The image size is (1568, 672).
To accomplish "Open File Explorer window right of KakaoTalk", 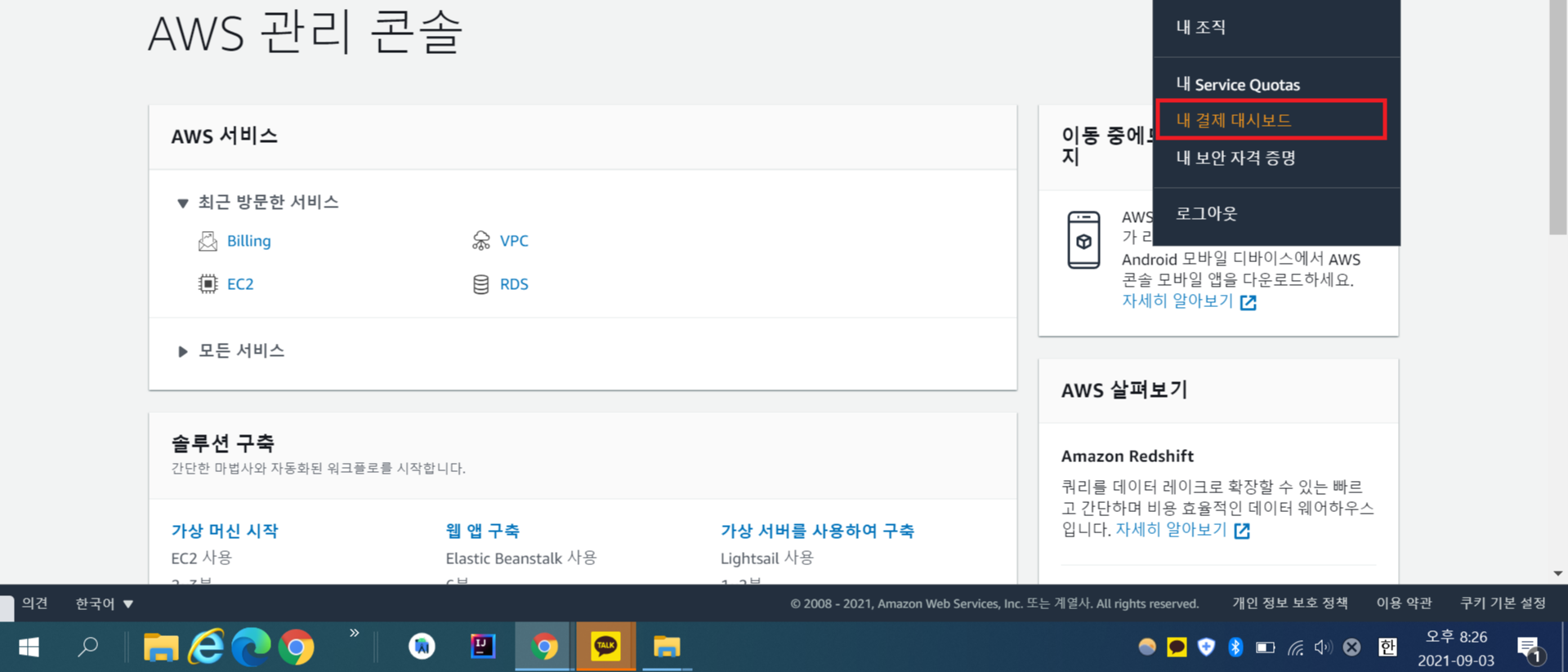I will 667,647.
